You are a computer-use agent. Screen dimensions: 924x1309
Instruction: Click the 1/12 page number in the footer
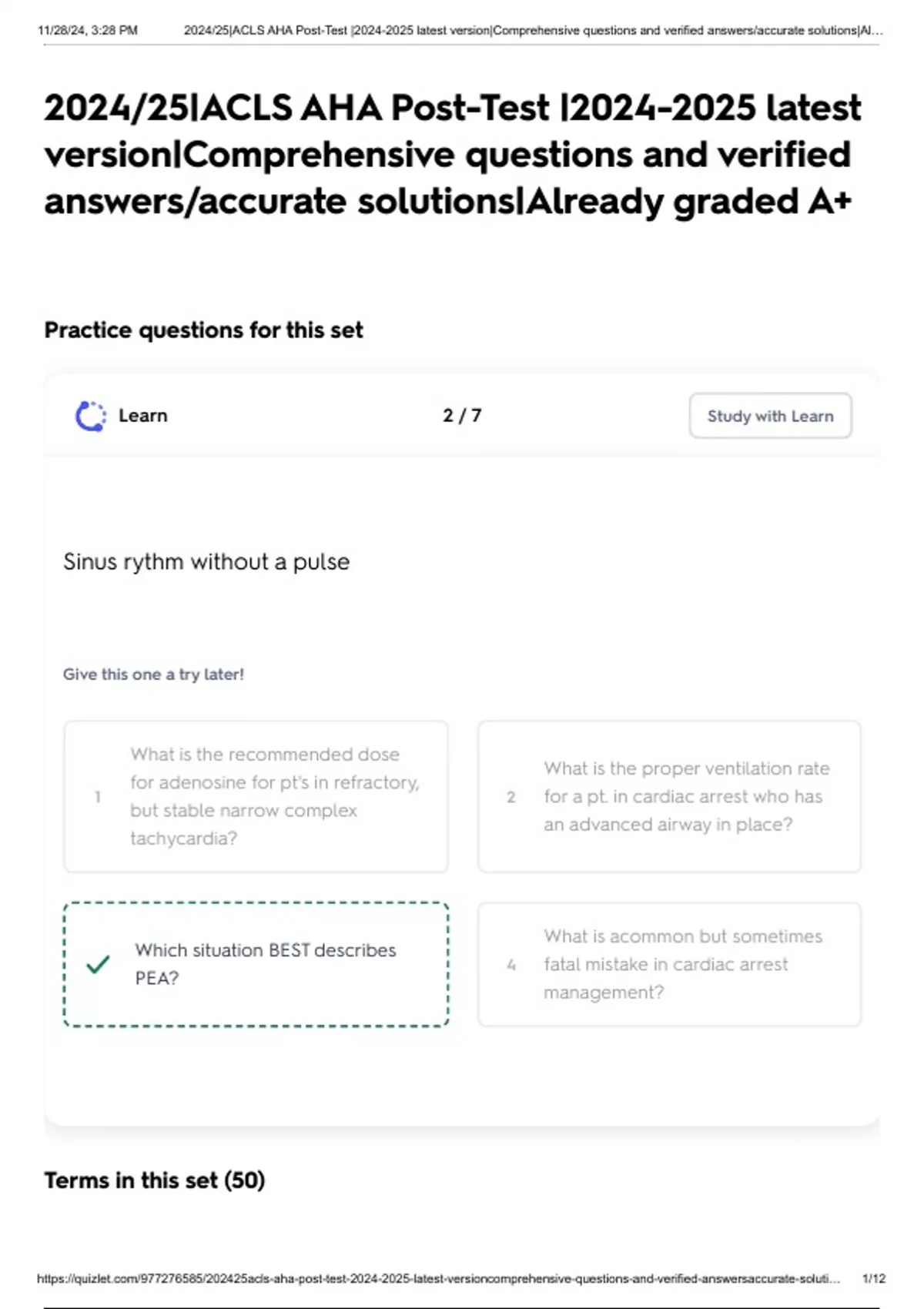pos(874,1278)
